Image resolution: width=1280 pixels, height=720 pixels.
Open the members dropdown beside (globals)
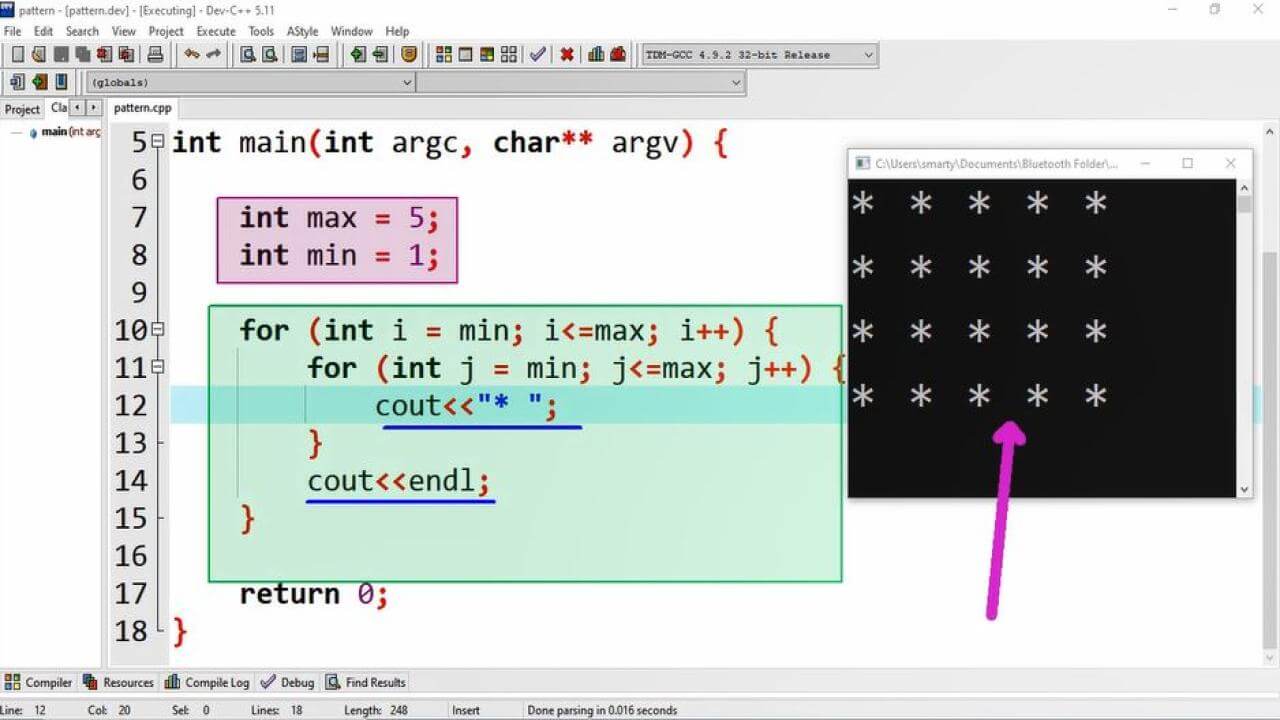click(x=735, y=82)
